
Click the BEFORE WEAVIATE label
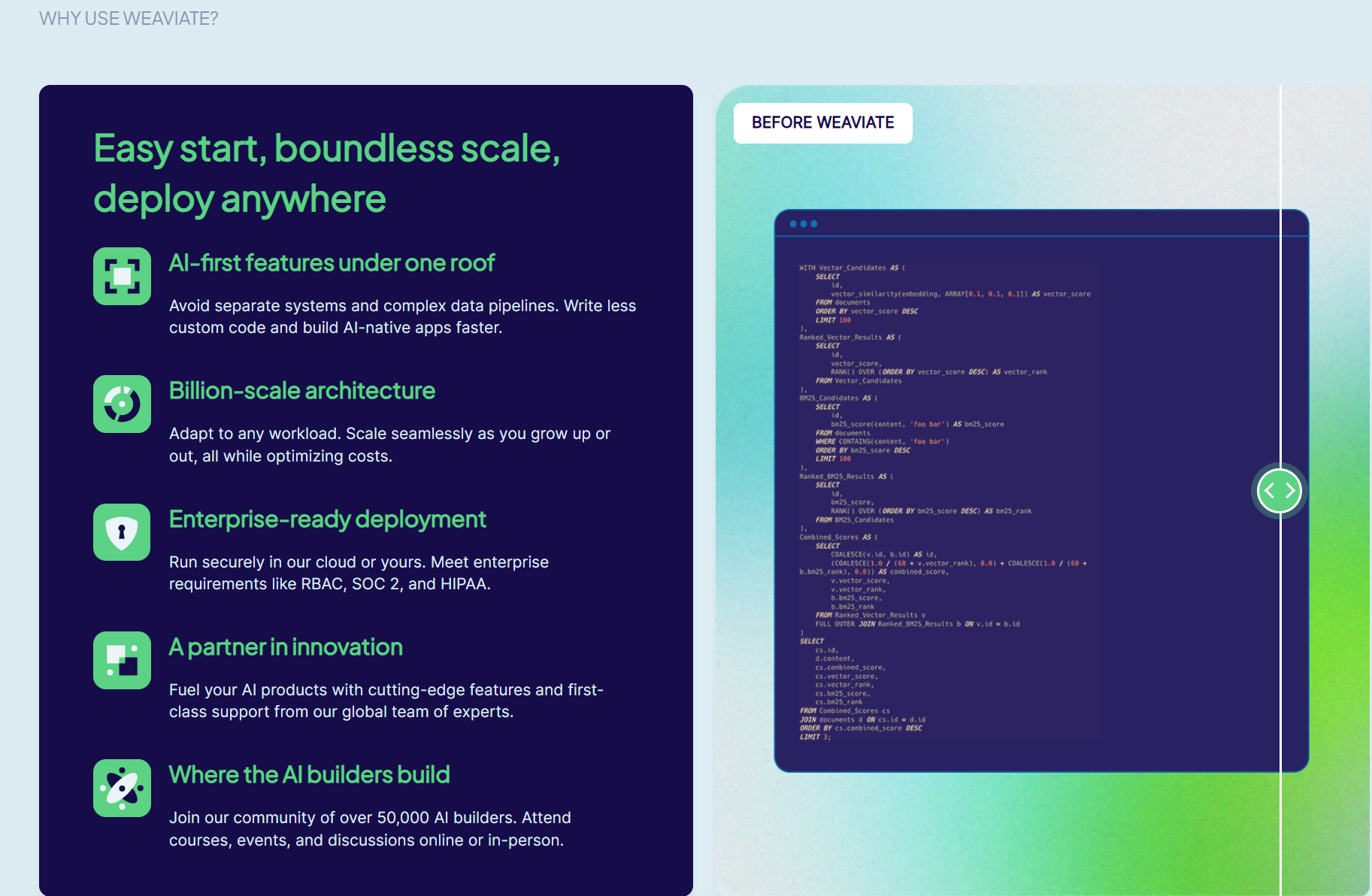(822, 123)
